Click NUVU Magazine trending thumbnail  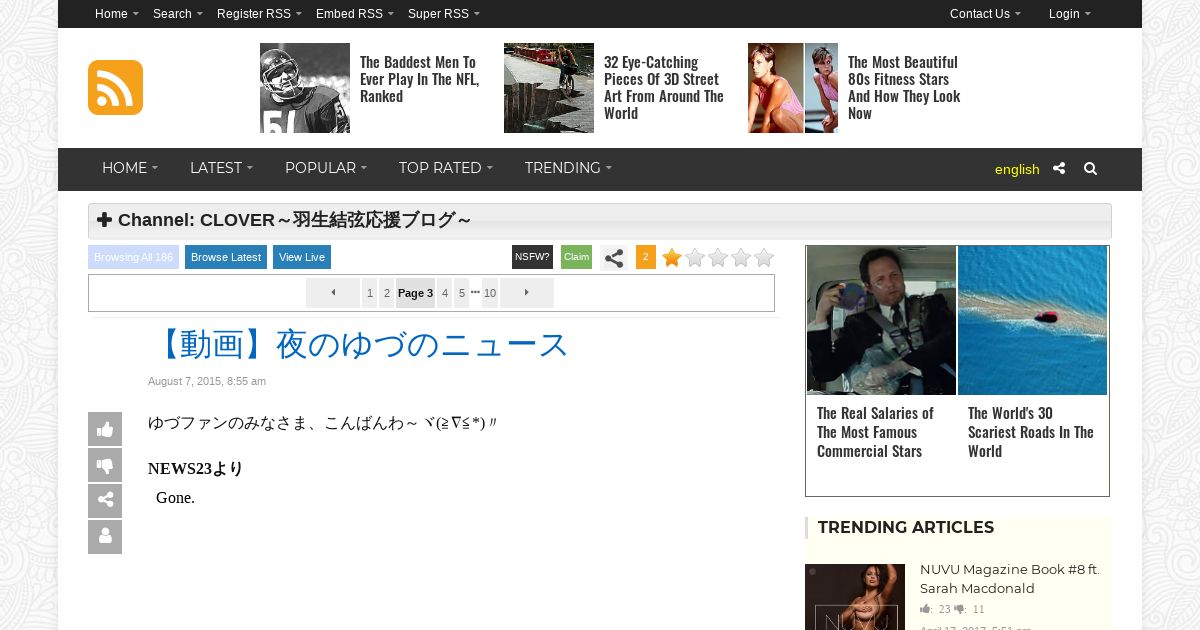pos(855,597)
